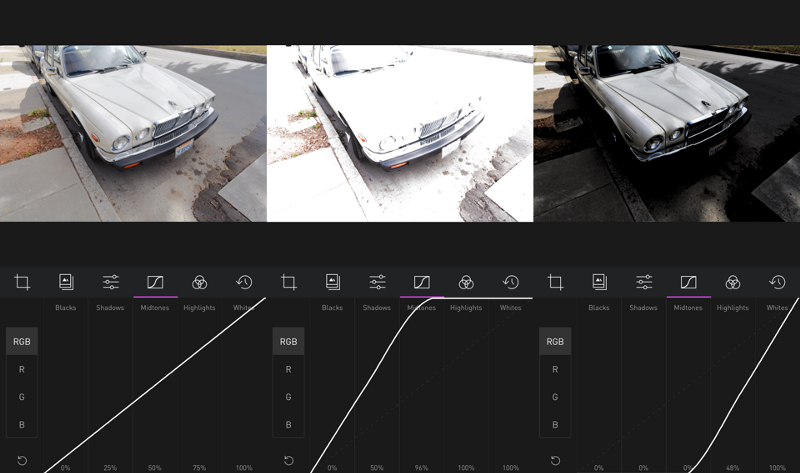Click the RGB channel button in the middle panel
Screen dimensions: 800x473
click(289, 342)
